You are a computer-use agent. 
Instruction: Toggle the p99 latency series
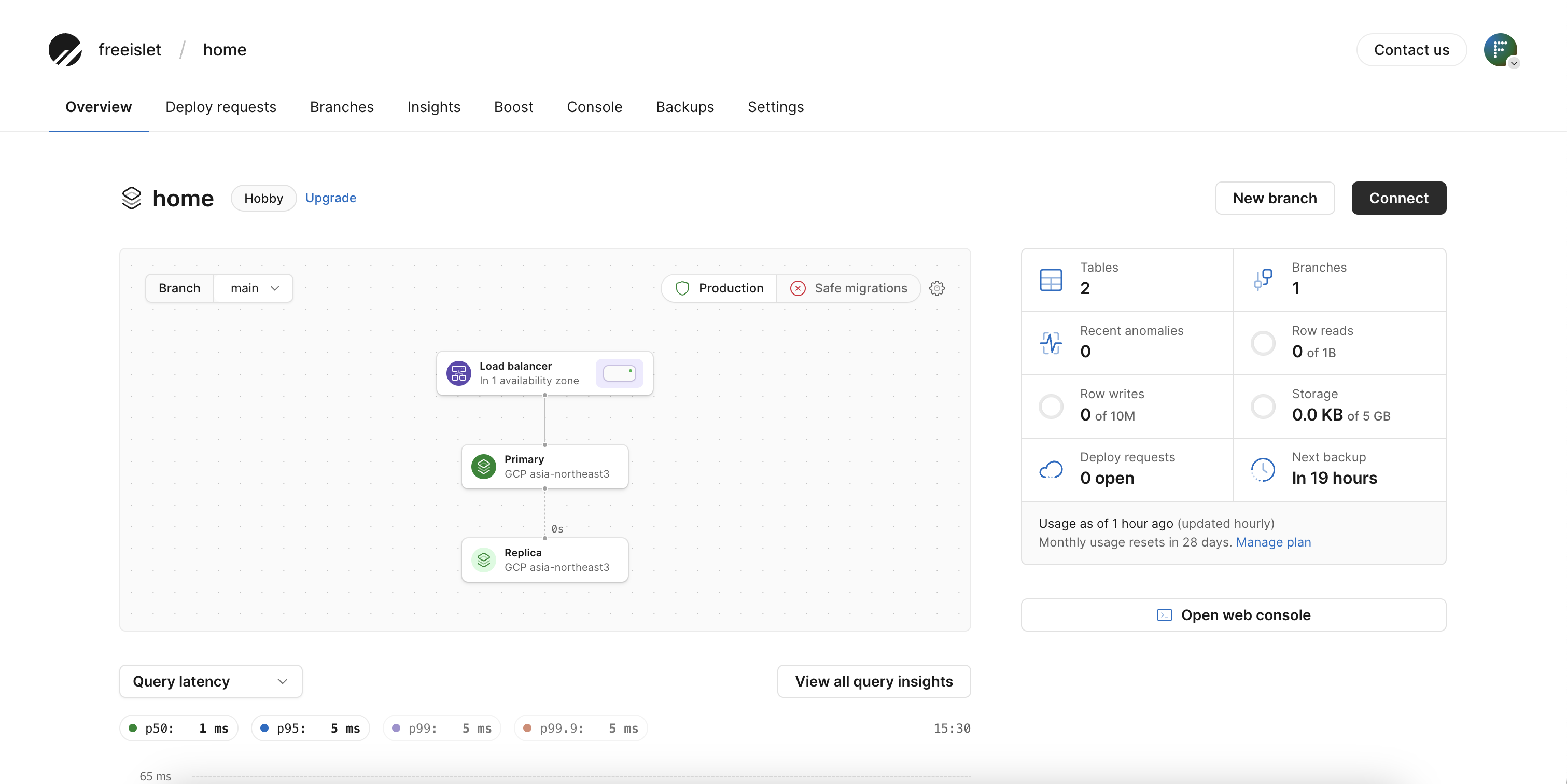click(442, 728)
